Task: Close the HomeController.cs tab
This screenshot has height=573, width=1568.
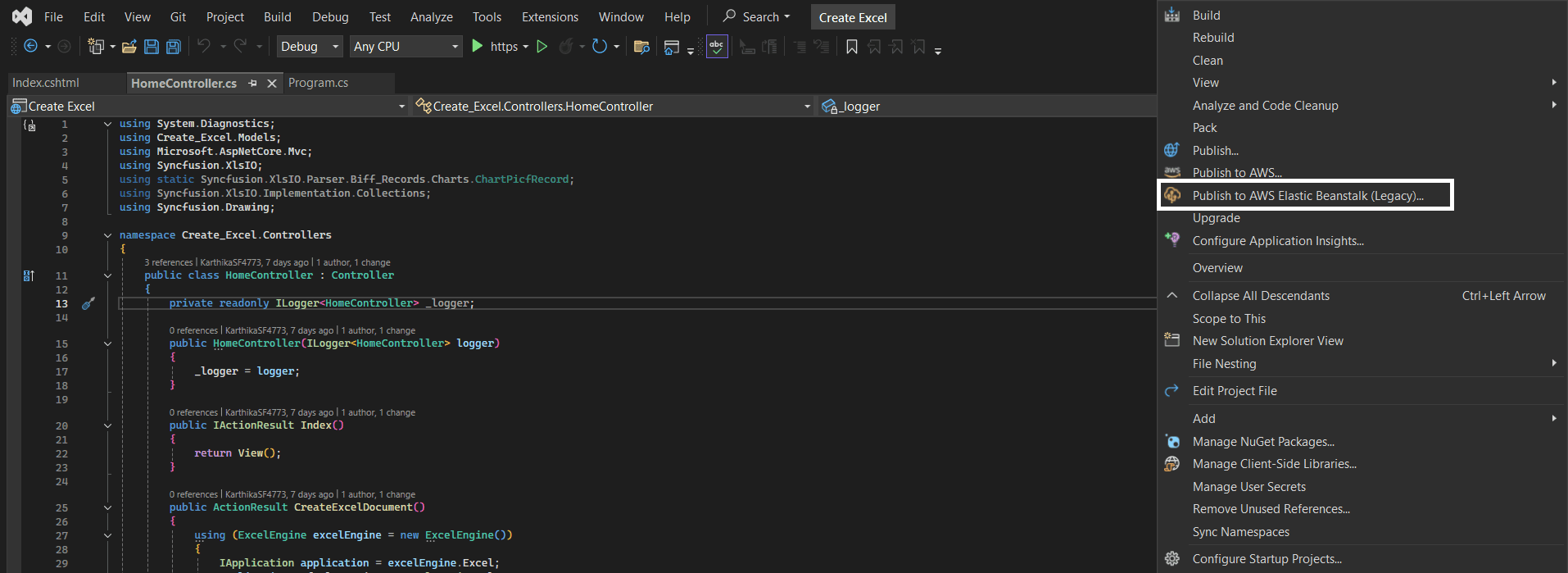Action: [272, 83]
